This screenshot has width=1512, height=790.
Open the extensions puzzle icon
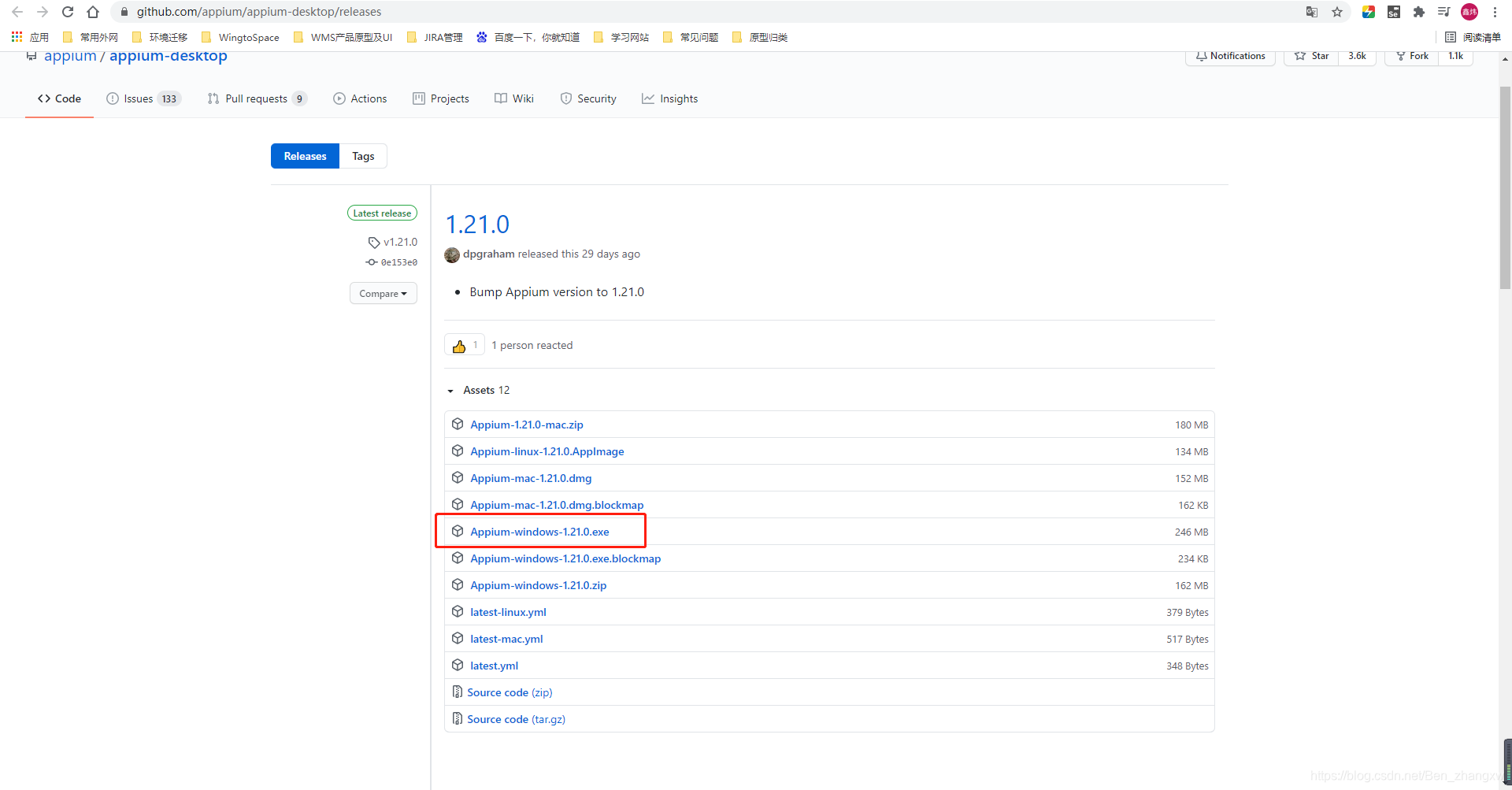coord(1419,12)
